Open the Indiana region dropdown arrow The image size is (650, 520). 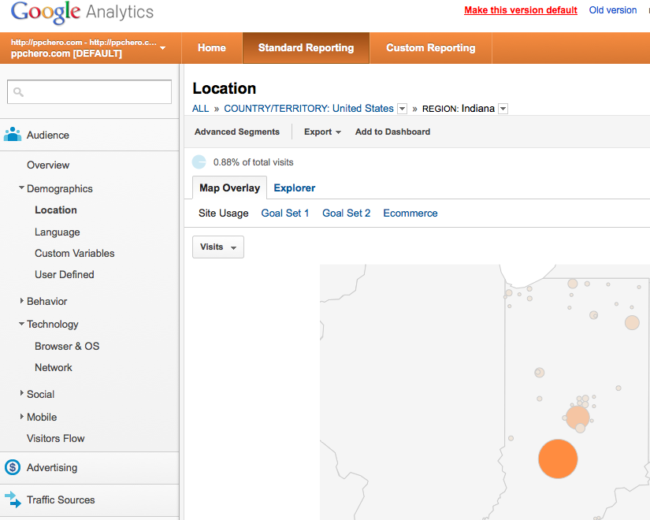(x=503, y=109)
